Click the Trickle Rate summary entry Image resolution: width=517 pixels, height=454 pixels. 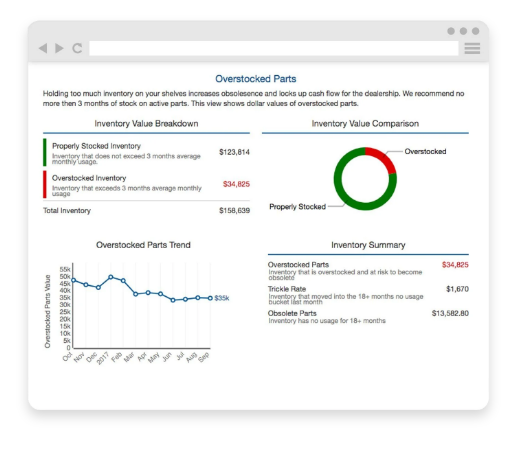click(368, 295)
